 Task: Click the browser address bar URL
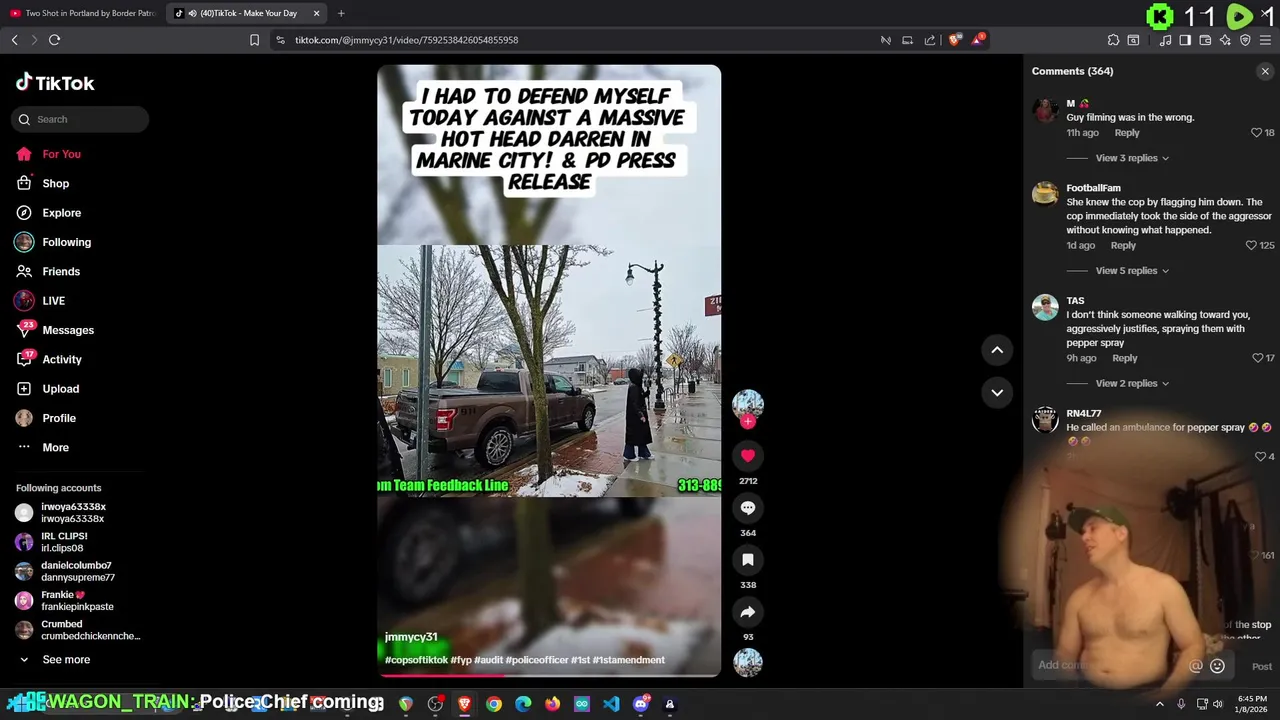pos(406,40)
